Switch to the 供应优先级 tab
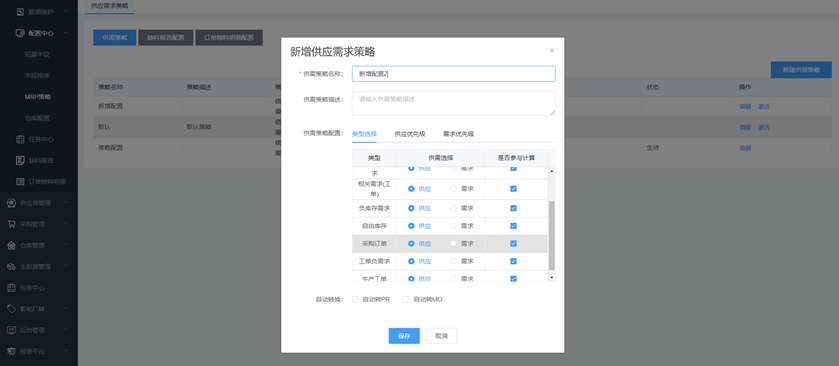Viewport: 839px width, 366px height. coord(409,134)
